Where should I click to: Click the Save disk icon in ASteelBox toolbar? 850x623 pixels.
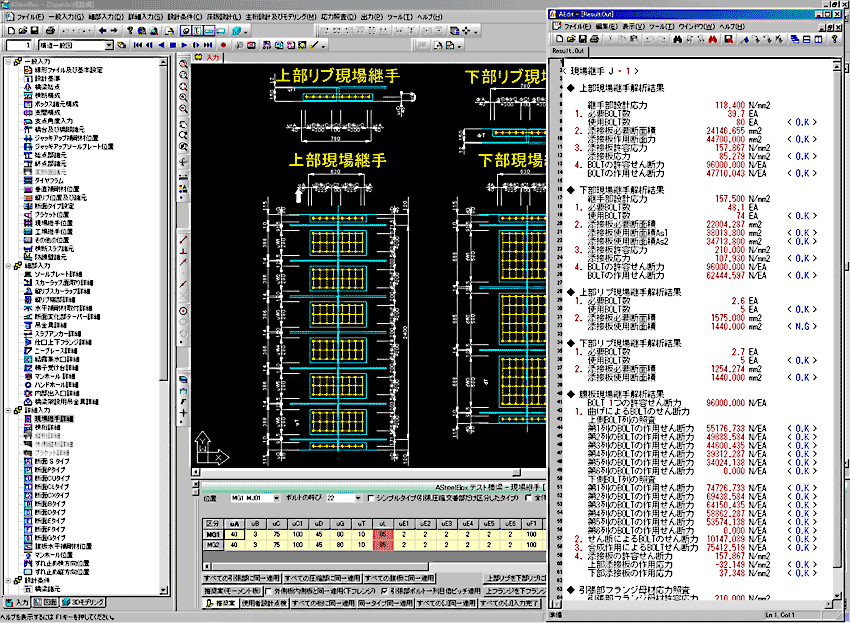point(35,31)
